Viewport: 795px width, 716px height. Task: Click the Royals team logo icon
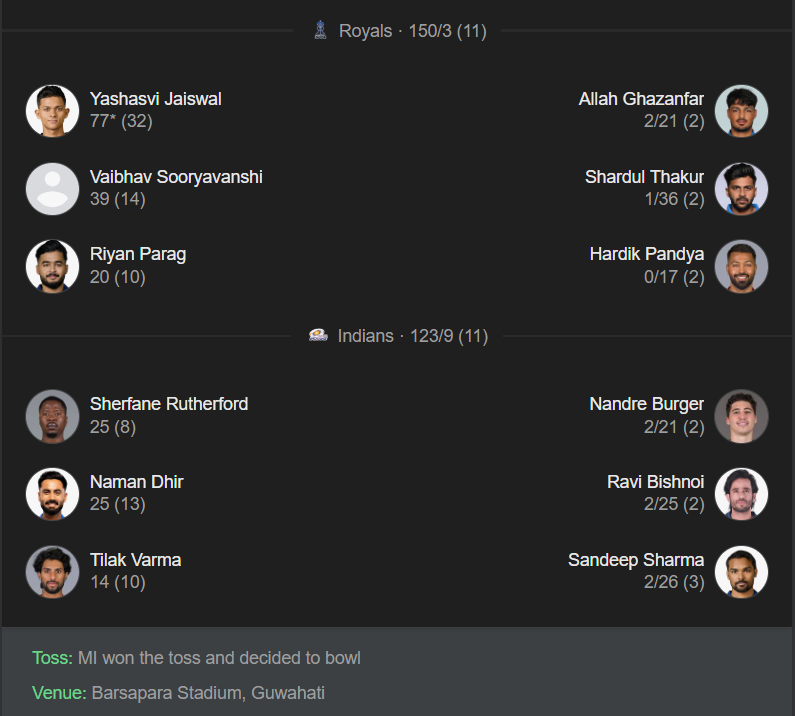[321, 30]
